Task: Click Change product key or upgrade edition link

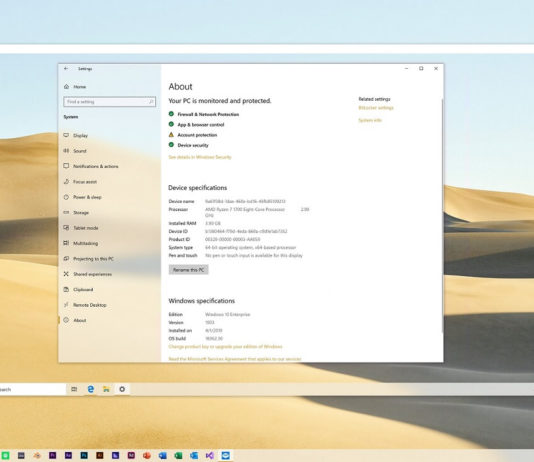Action: pyautogui.click(x=225, y=347)
